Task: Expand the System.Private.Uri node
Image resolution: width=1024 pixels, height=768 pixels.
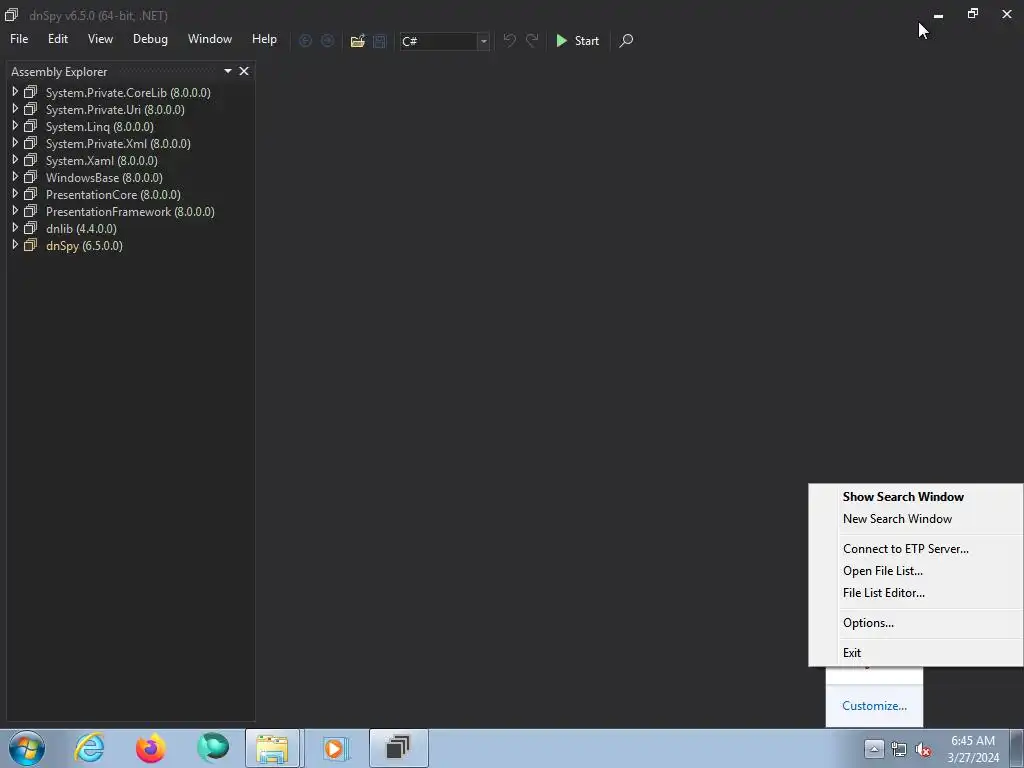Action: [15, 109]
